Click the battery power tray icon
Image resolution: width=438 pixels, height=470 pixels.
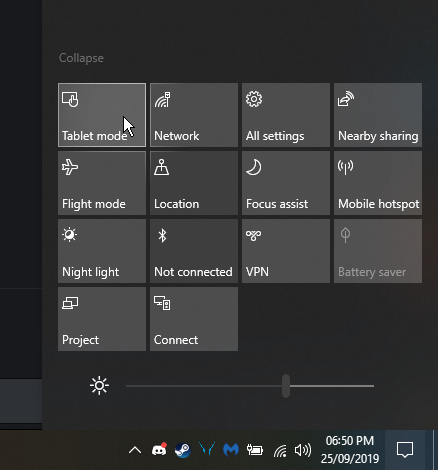pyautogui.click(x=255, y=450)
